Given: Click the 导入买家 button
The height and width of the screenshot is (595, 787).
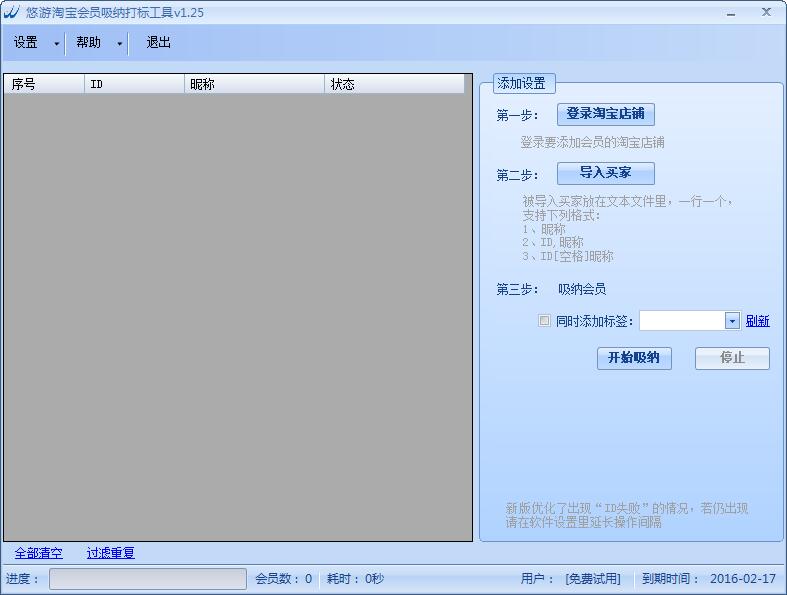Looking at the screenshot, I should coord(606,173).
